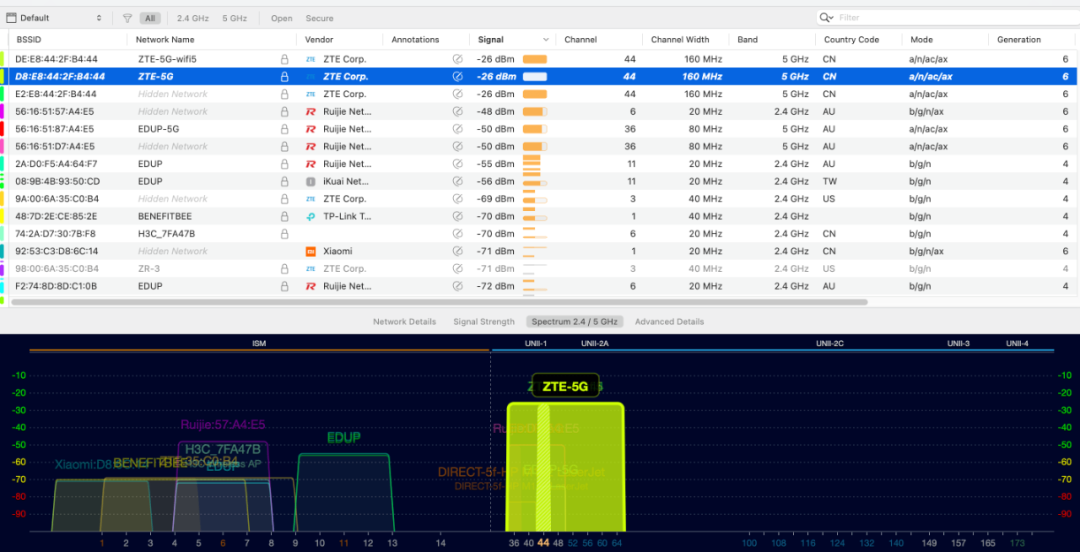The width and height of the screenshot is (1080, 552).
Task: Sort by the Signal column header
Action: click(x=491, y=40)
